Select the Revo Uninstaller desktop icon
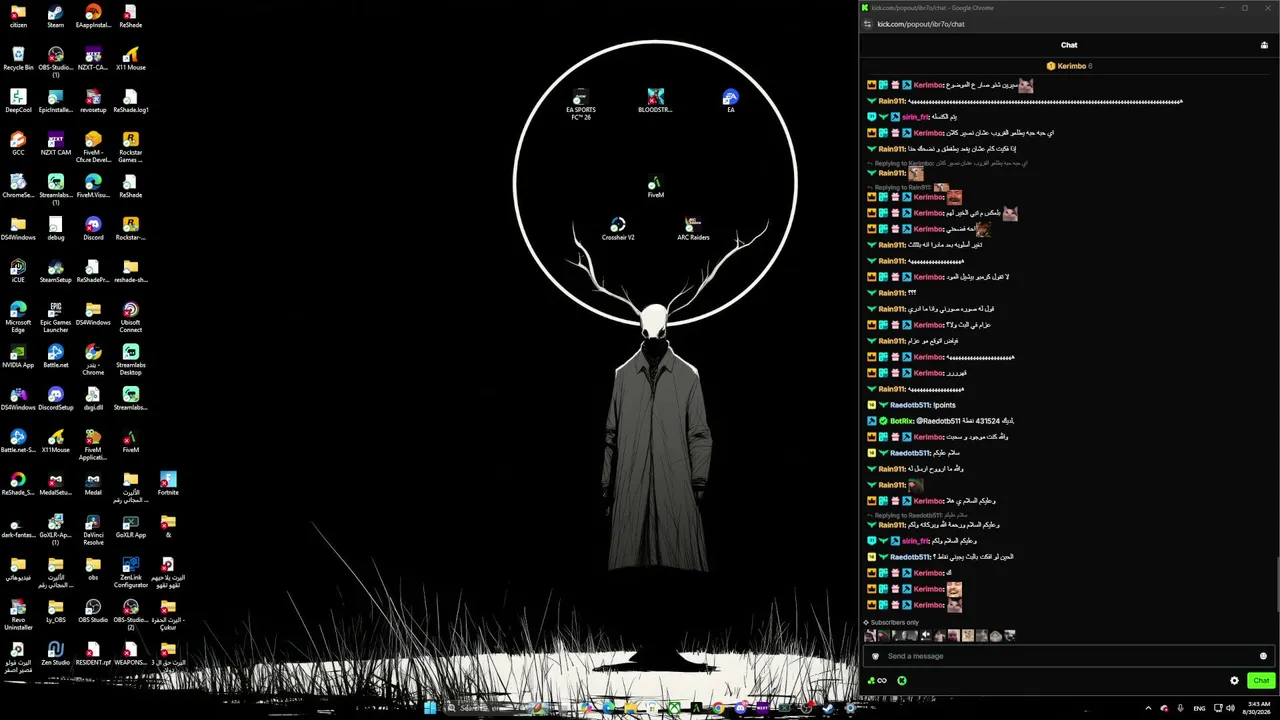This screenshot has height=720, width=1280. coord(18,615)
